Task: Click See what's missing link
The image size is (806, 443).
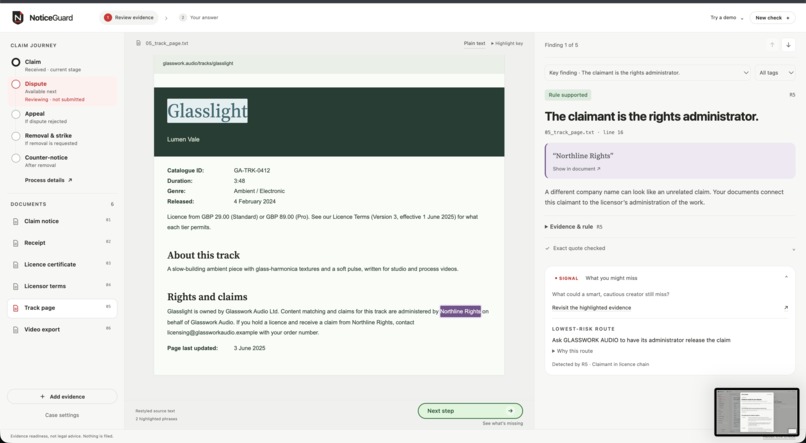Action: (x=502, y=423)
